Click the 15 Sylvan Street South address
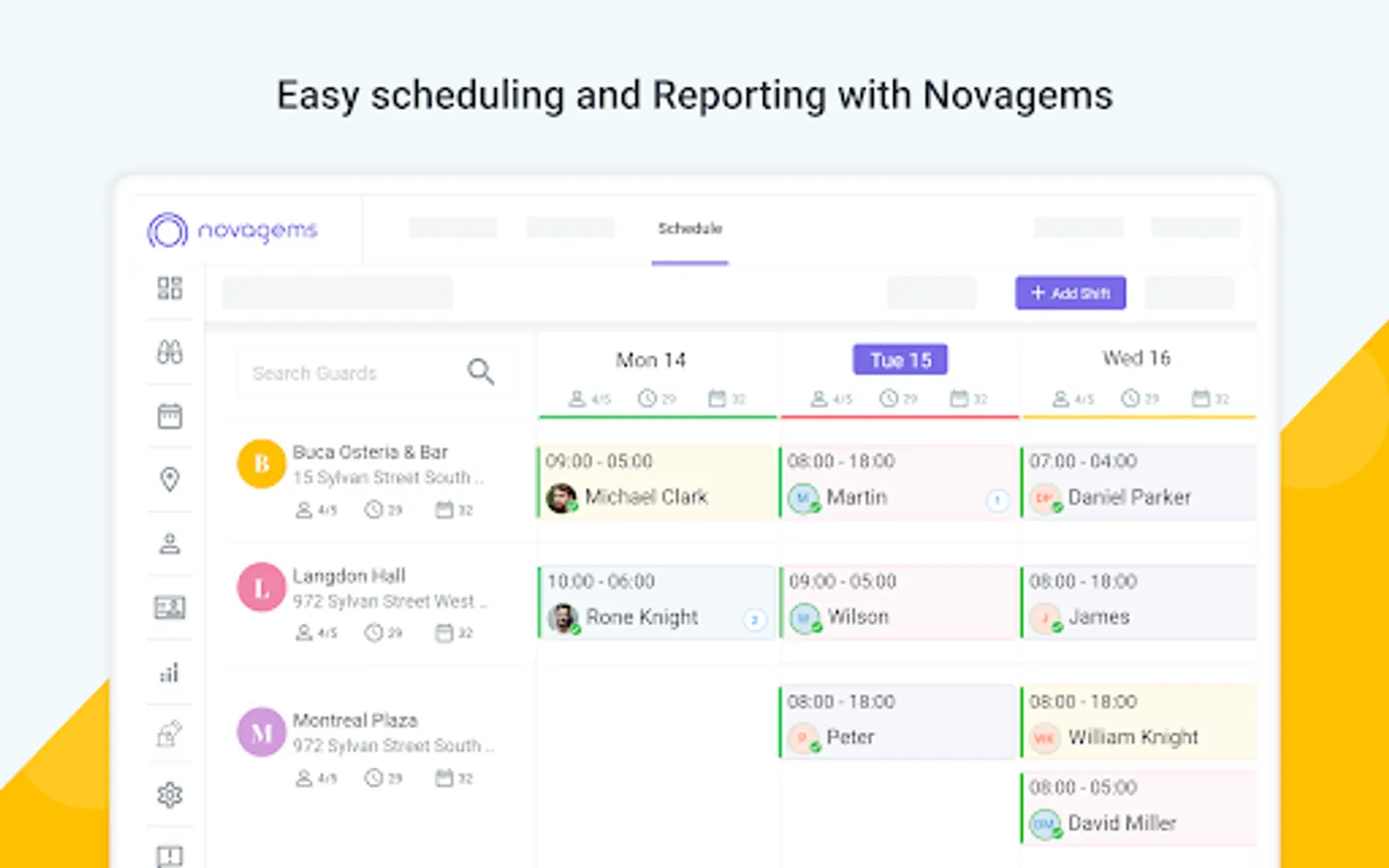The image size is (1389, 868). pyautogui.click(x=388, y=477)
